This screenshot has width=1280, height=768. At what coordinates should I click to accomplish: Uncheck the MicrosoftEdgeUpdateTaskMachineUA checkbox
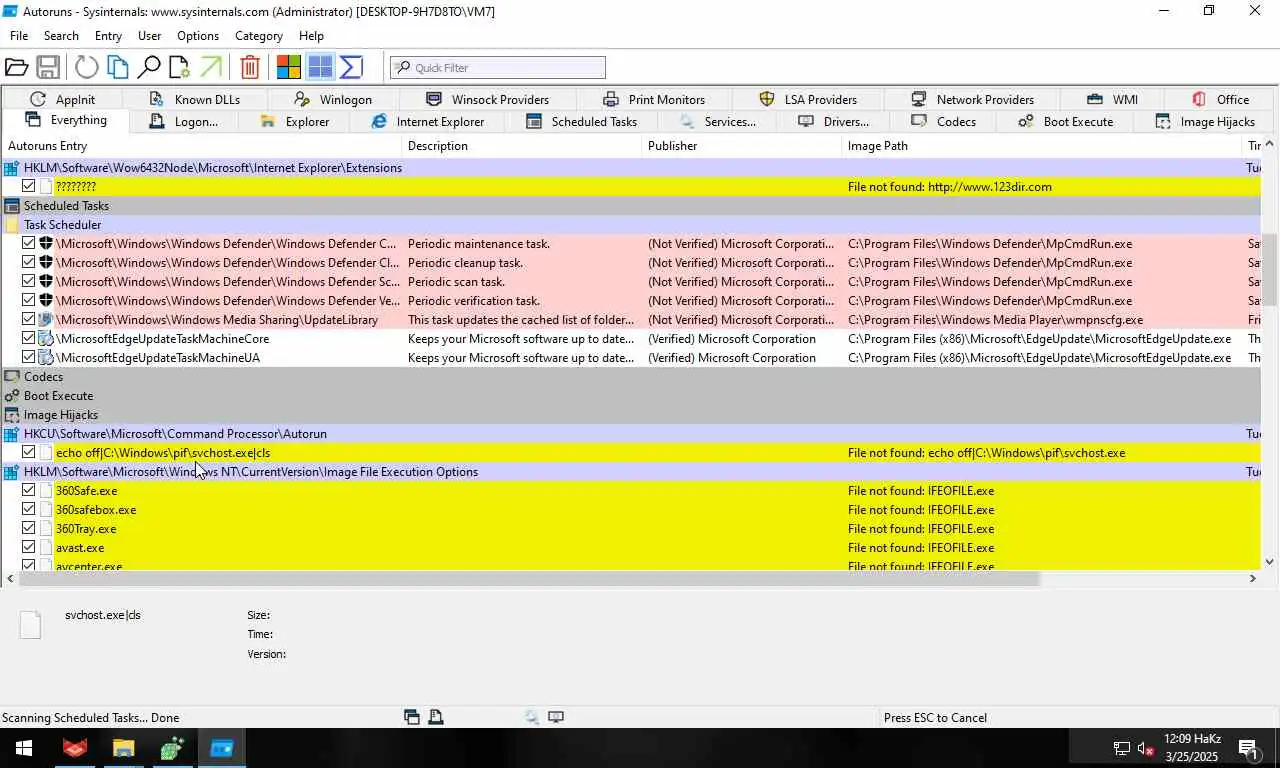point(28,357)
